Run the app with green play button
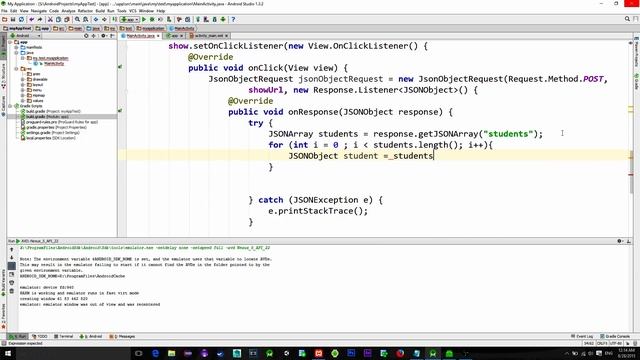The width and height of the screenshot is (640, 360). point(144,19)
